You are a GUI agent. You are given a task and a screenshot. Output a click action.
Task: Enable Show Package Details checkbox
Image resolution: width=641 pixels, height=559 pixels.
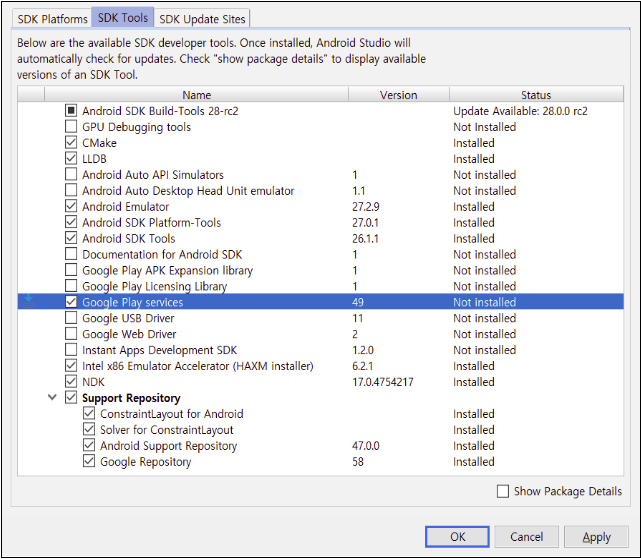point(503,491)
